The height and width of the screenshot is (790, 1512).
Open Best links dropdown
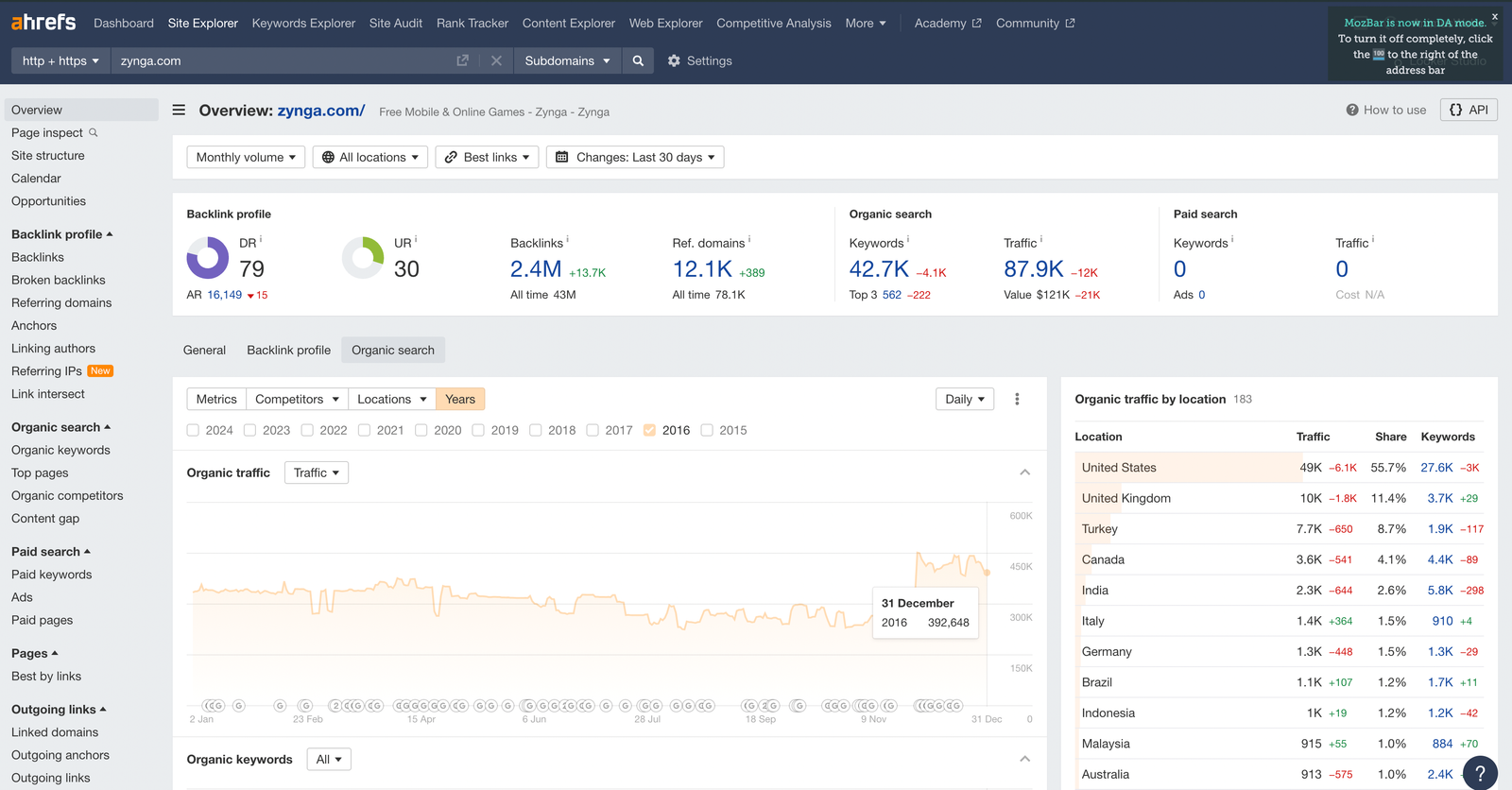coord(487,157)
